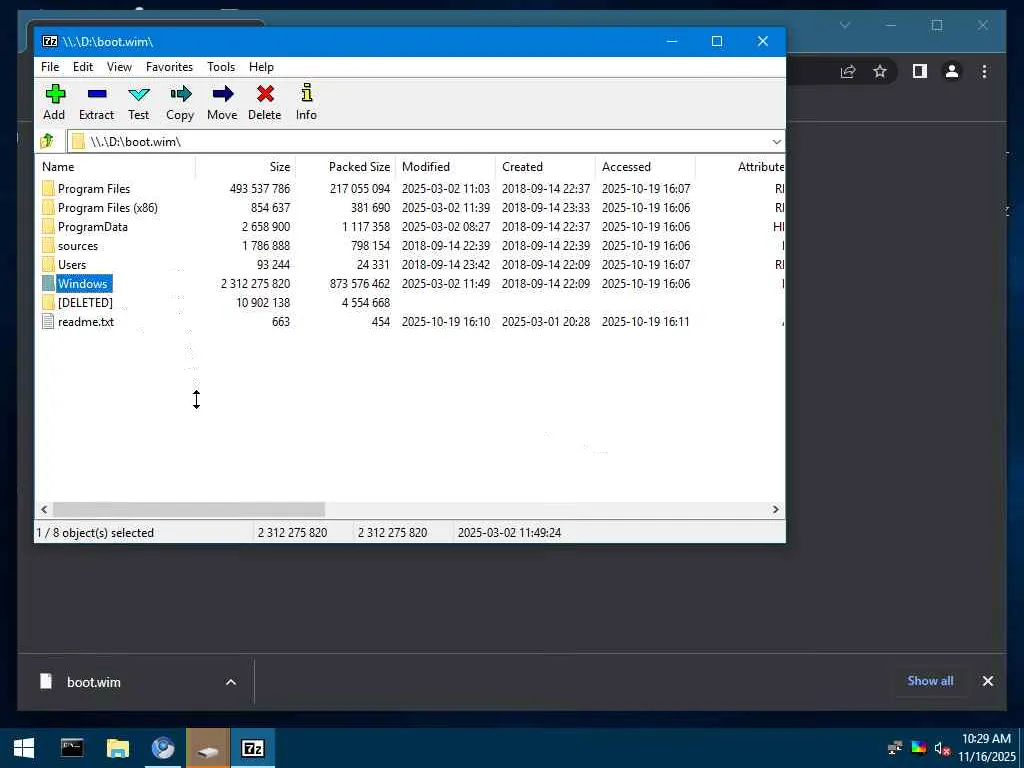Image resolution: width=1024 pixels, height=768 pixels.
Task: Open the browser tab search chevron
Action: click(844, 25)
